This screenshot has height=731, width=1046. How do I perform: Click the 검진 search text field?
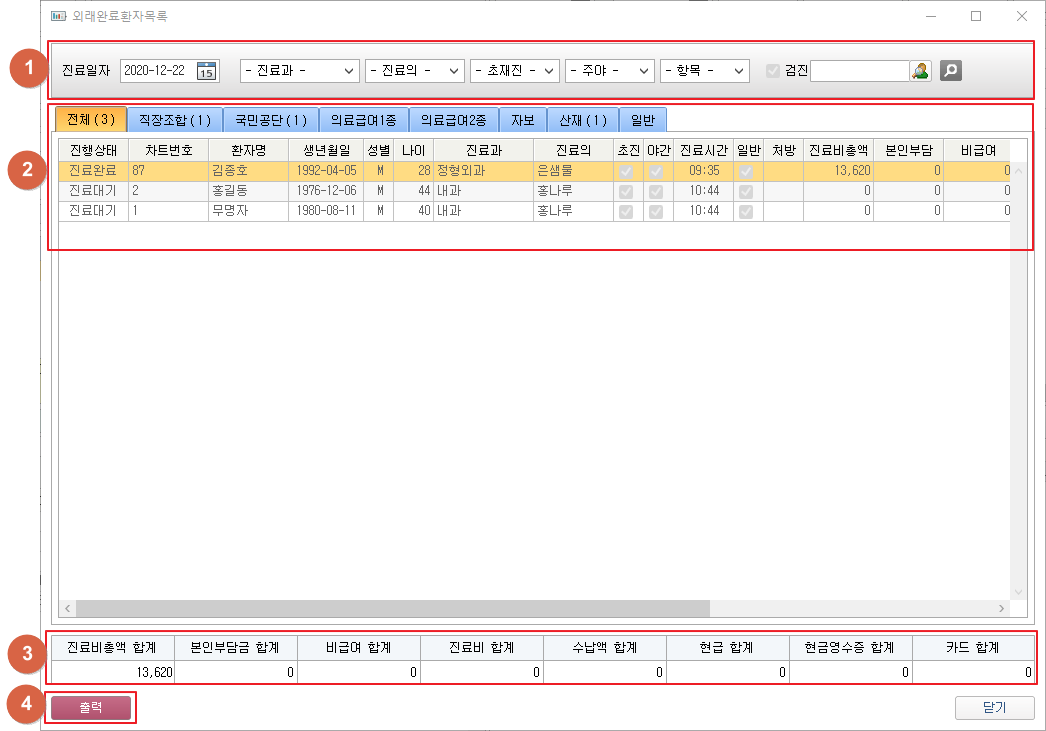tap(859, 71)
